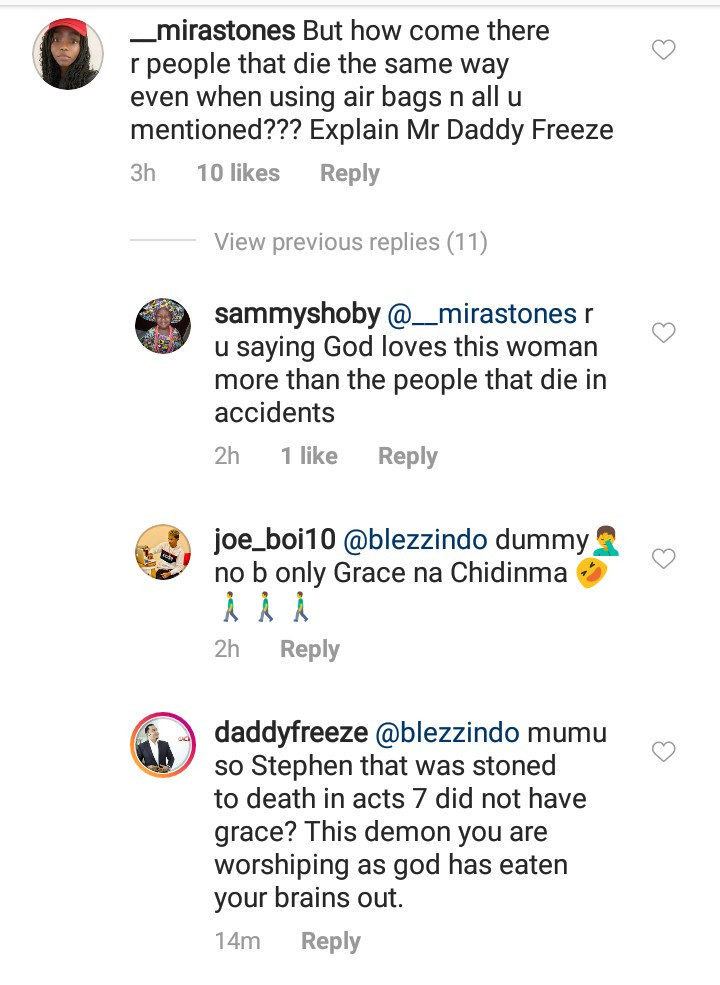
Task: Open sammyshoby's avatar
Action: (x=163, y=326)
